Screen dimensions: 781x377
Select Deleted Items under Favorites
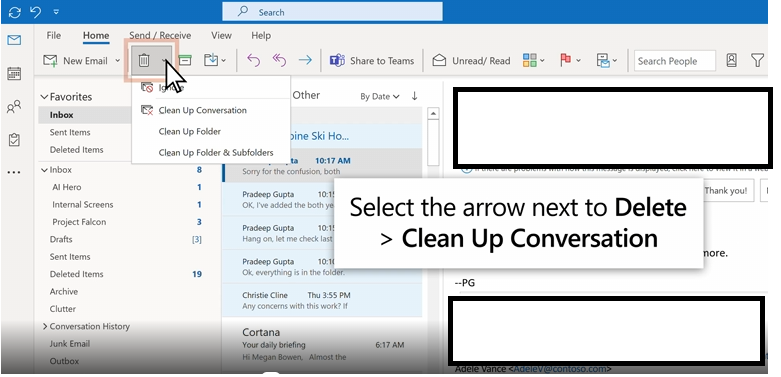click(x=76, y=149)
